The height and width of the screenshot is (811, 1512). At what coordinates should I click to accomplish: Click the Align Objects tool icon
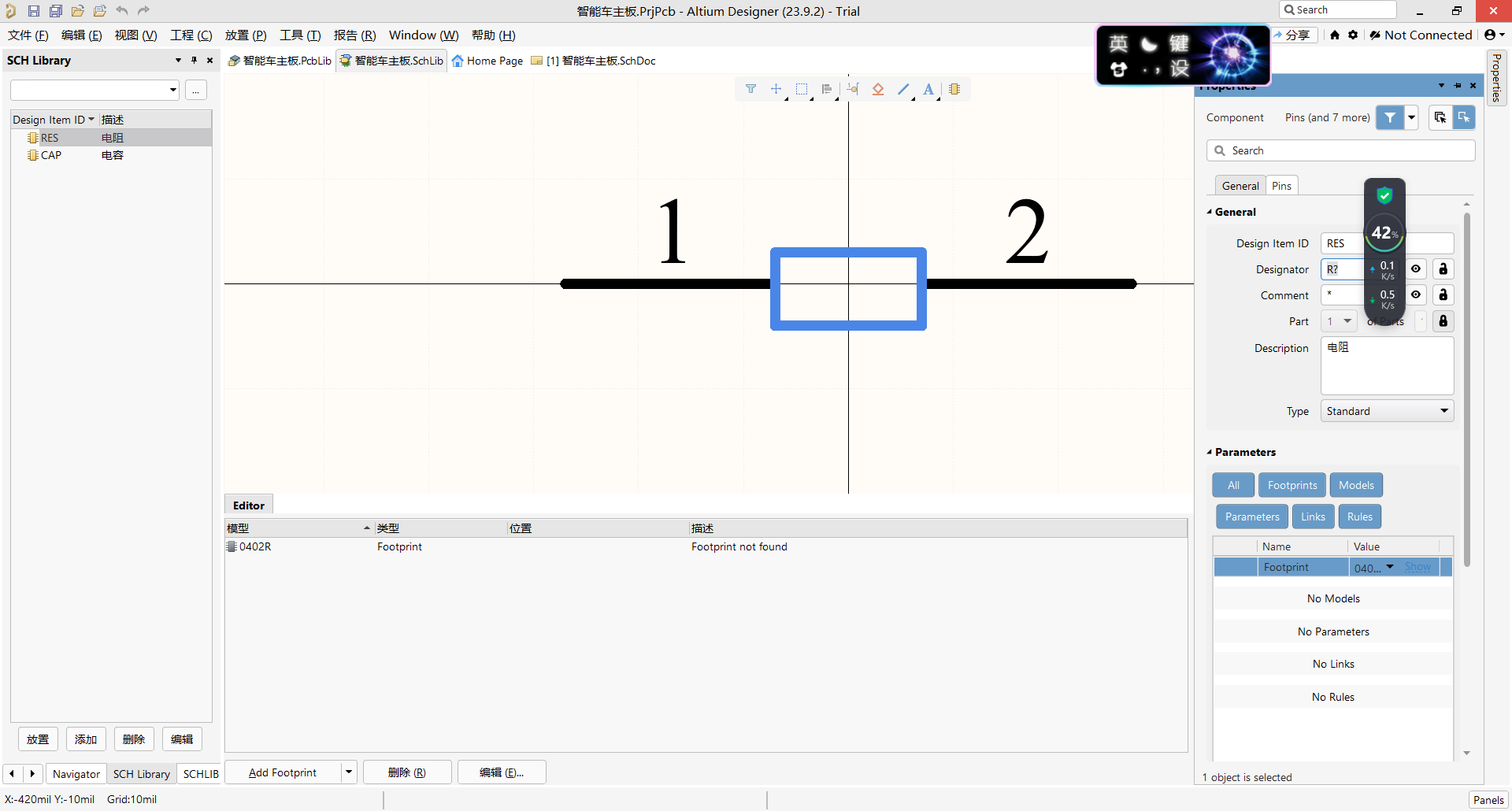coord(826,89)
